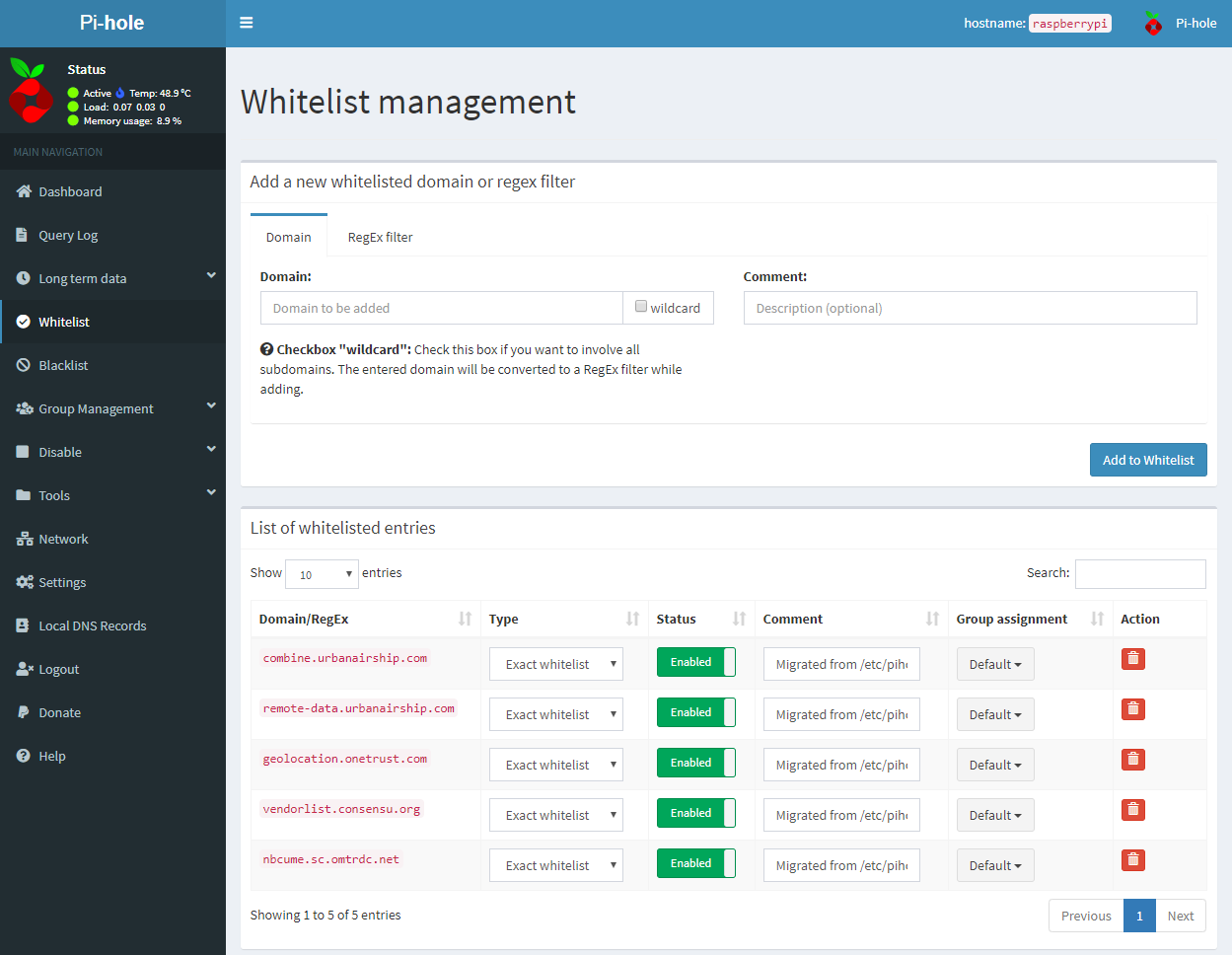Sort table by Domain/RegEx column arrows

(x=465, y=619)
